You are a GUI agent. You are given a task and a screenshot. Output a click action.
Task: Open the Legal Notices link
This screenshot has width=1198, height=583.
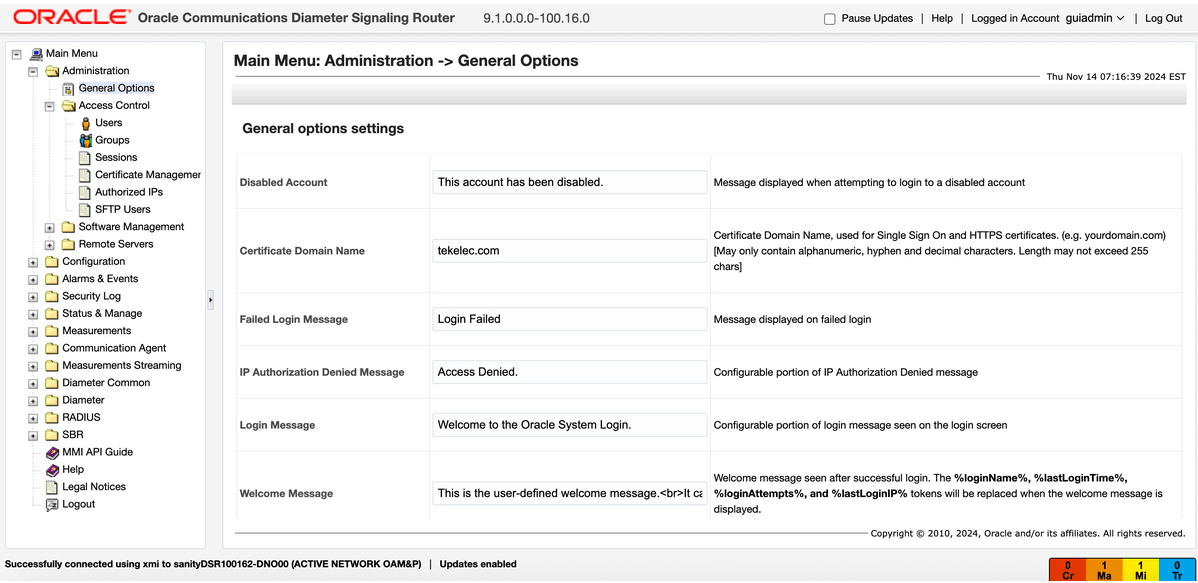point(94,487)
